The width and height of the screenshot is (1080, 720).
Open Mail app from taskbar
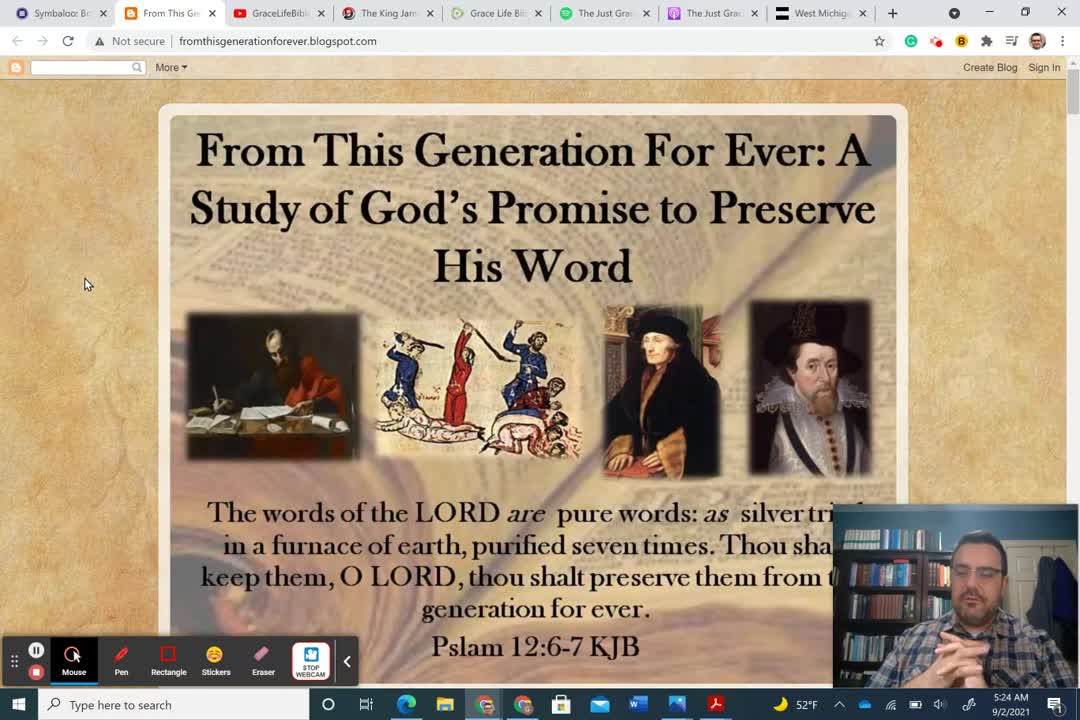click(x=600, y=704)
